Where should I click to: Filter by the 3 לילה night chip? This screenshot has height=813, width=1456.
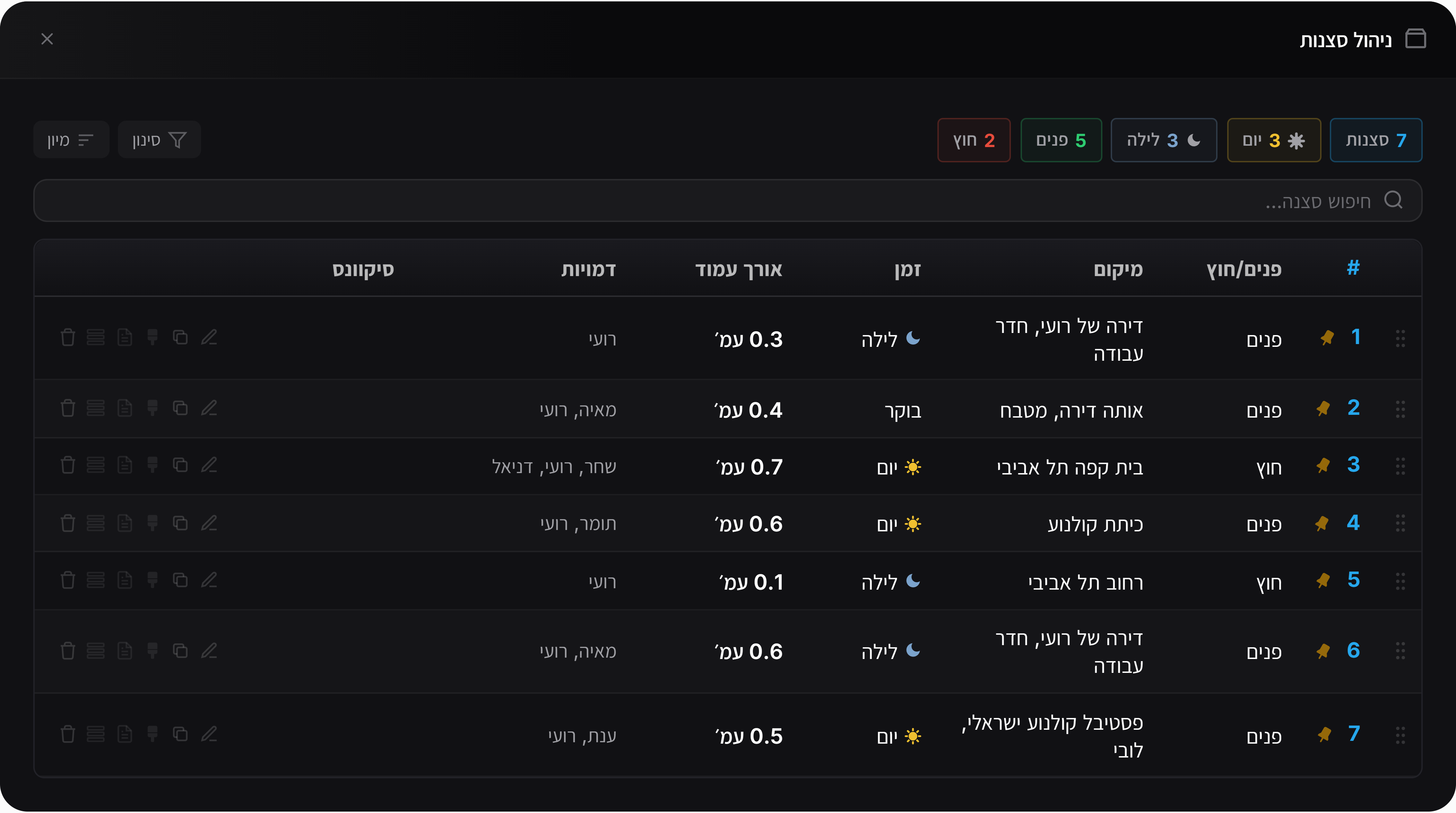point(1164,140)
